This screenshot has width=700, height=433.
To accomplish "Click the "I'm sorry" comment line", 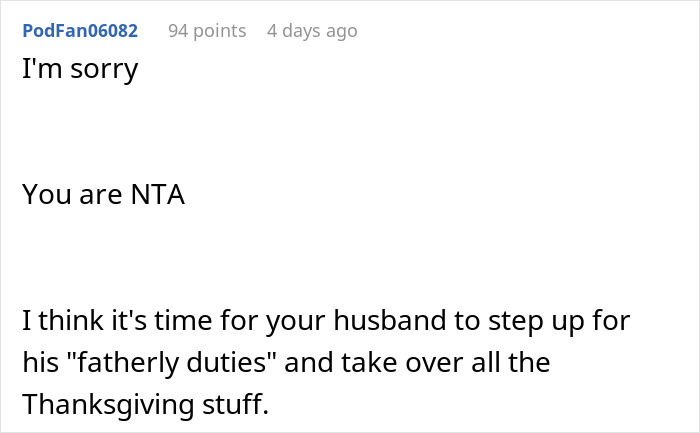I will pyautogui.click(x=80, y=69).
